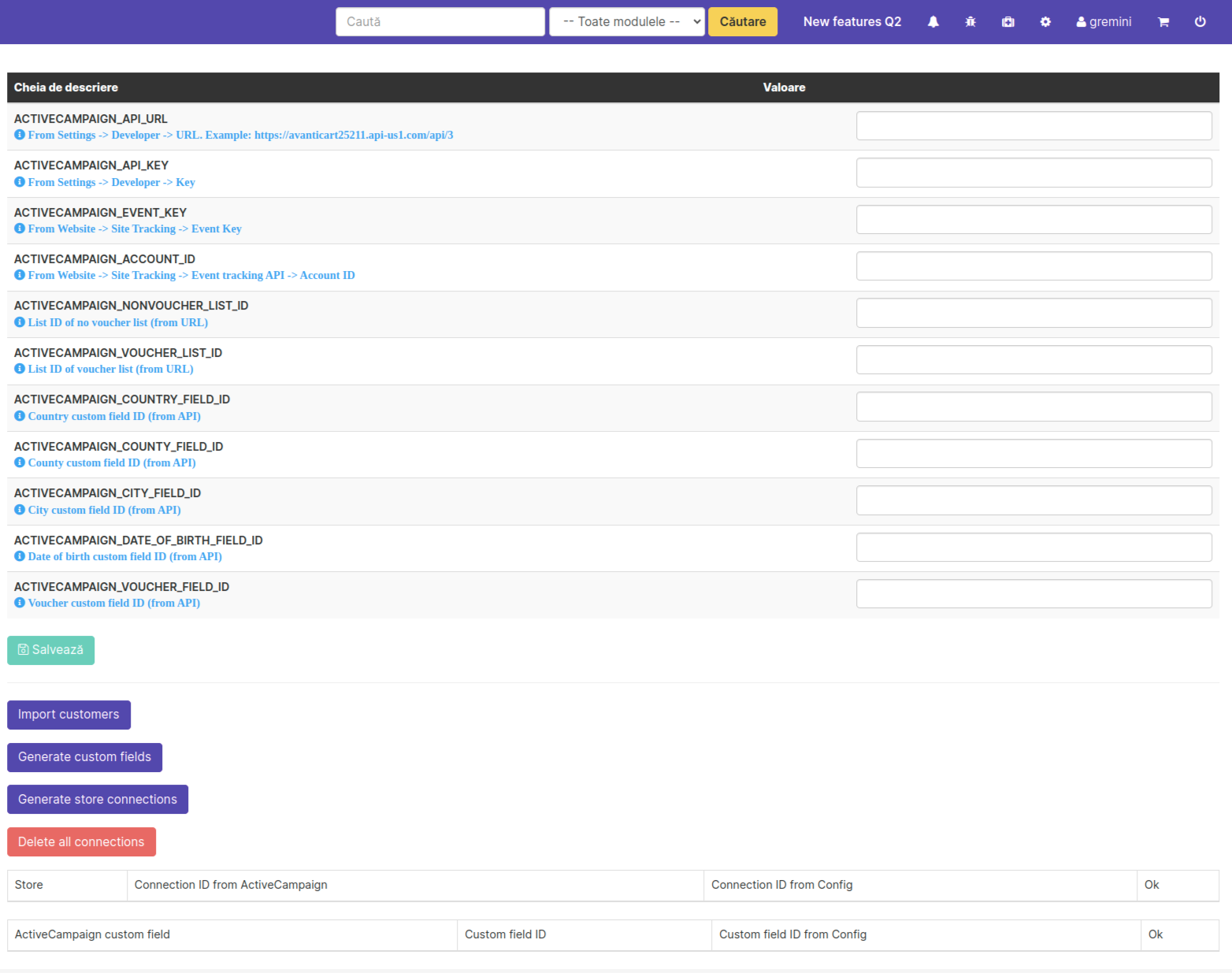Focus ACTIVECAMPAIGN_API_URL value field
This screenshot has height=973, width=1232.
(x=1033, y=126)
